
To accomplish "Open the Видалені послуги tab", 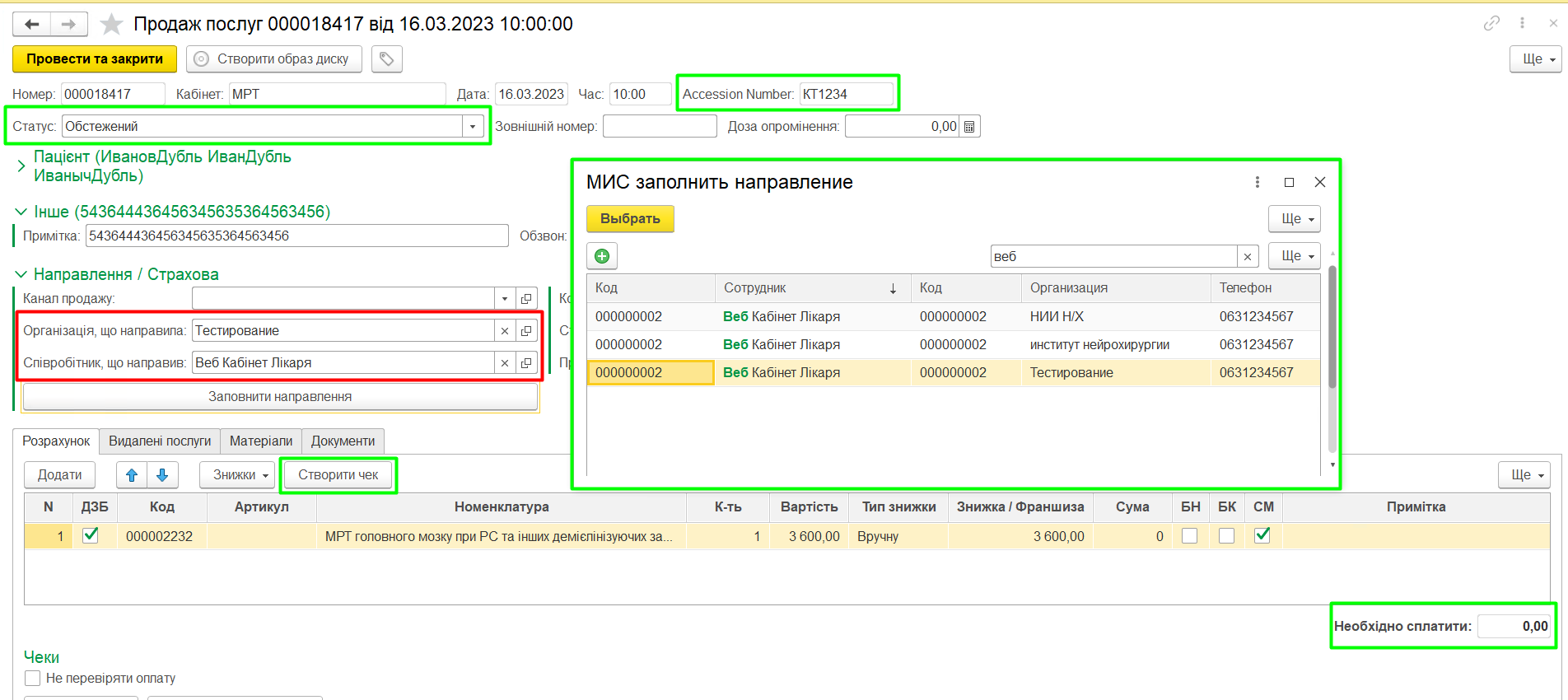I will click(x=160, y=441).
